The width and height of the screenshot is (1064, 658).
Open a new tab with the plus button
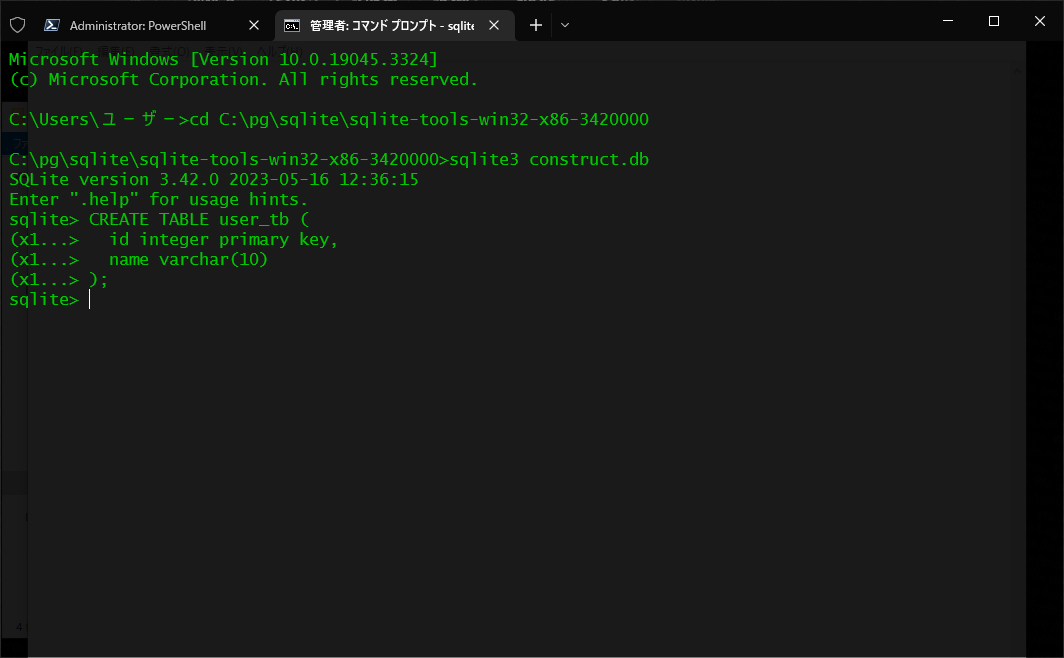pyautogui.click(x=535, y=24)
